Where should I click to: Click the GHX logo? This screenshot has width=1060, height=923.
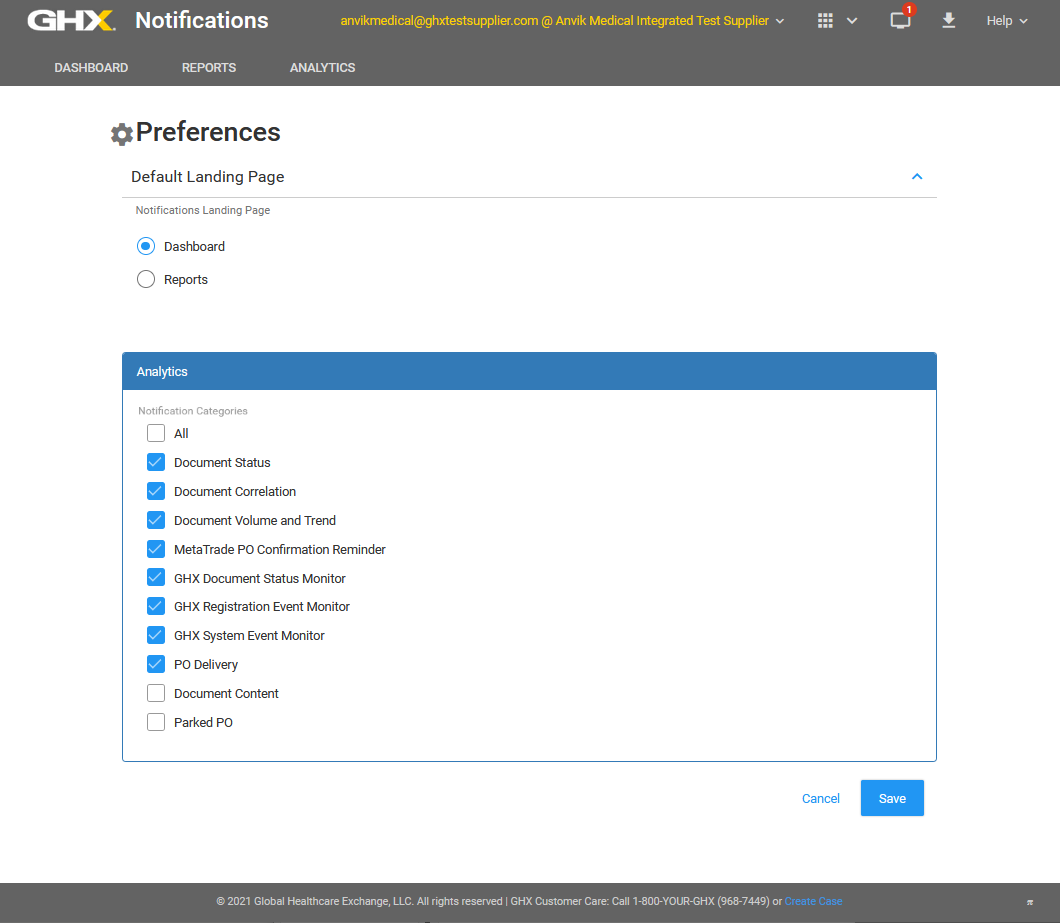[70, 21]
